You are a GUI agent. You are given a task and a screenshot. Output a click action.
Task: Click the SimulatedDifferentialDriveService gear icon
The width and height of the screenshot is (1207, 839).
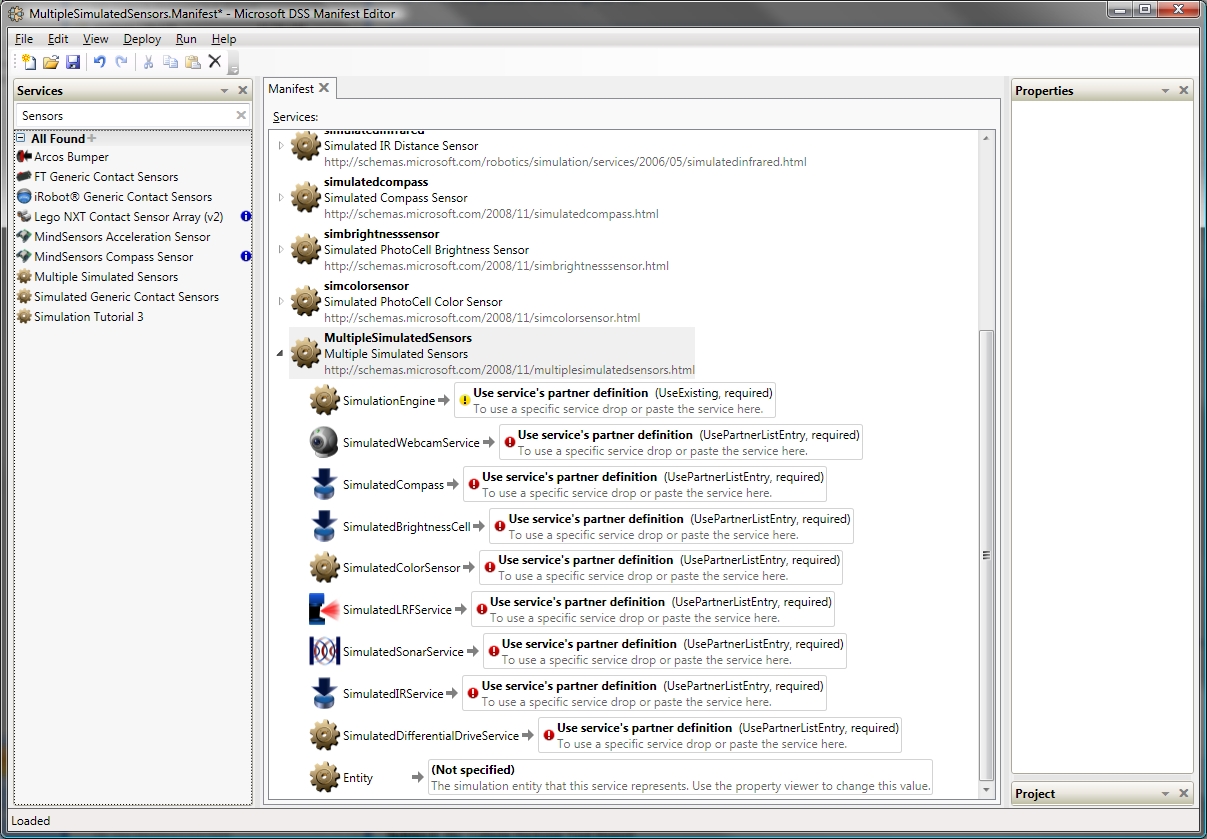(324, 735)
